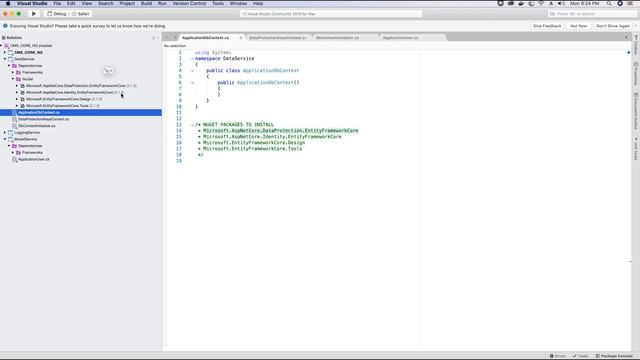Run the project with the Play button
This screenshot has width=640, height=360.
click(34, 14)
